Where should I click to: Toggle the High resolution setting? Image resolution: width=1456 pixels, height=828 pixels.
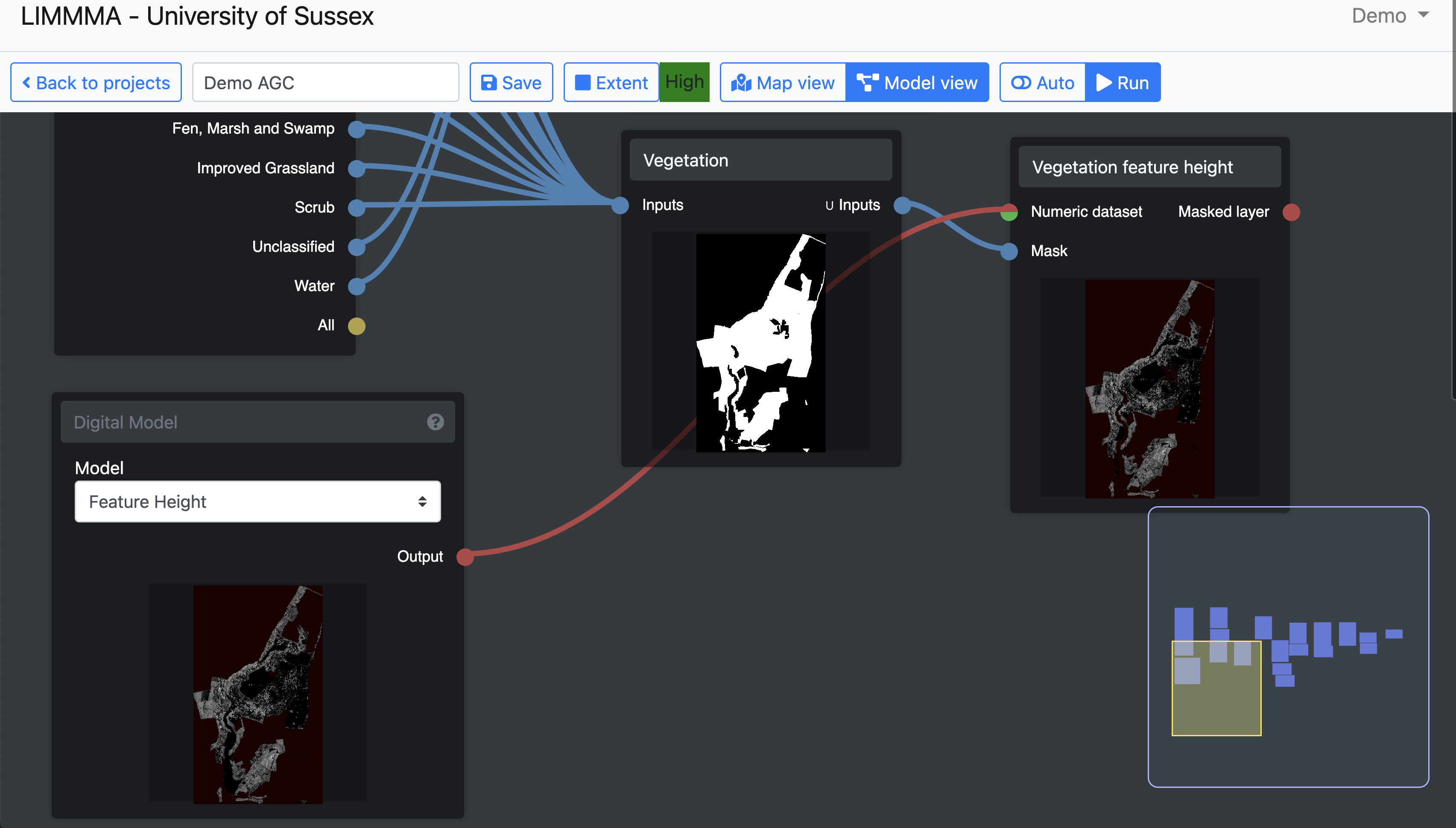684,82
